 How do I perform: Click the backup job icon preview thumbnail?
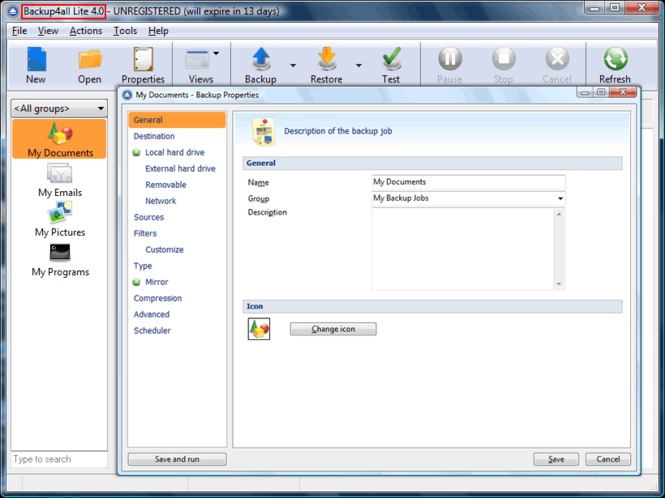coord(259,329)
